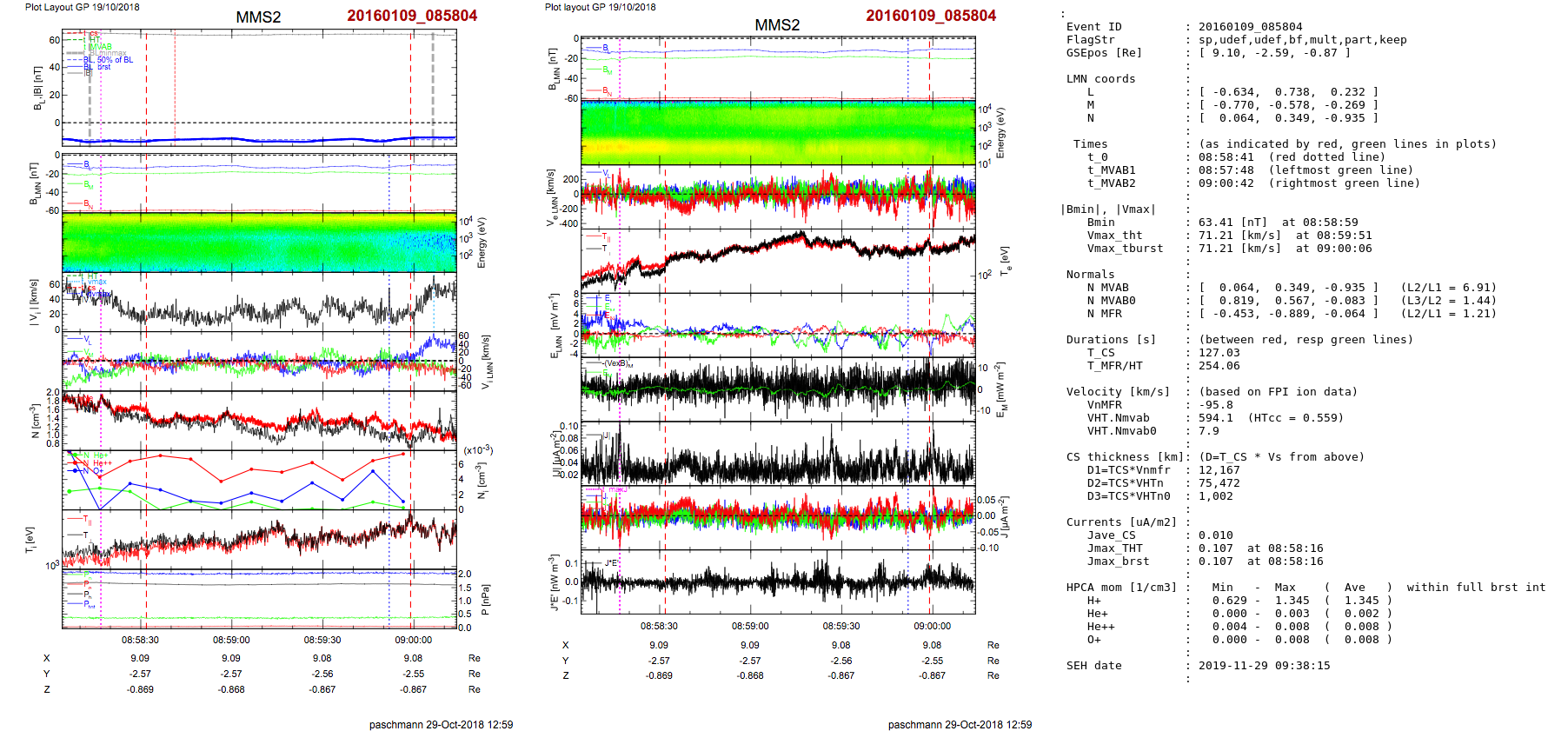Screen dimensions: 1568x731
Task: Click the energy spectrogram in the right plot
Action: click(x=778, y=132)
